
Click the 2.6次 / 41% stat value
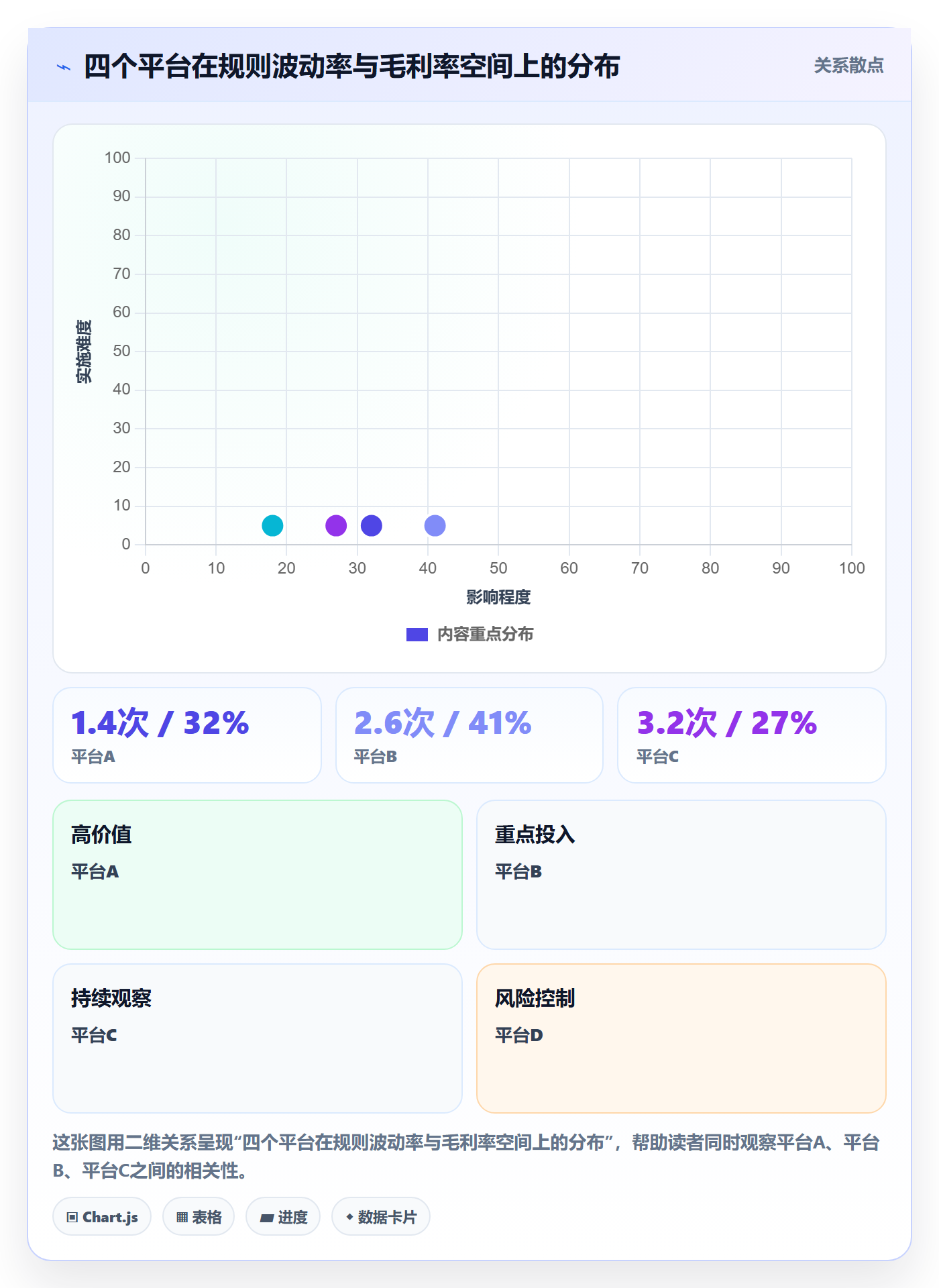[x=443, y=723]
